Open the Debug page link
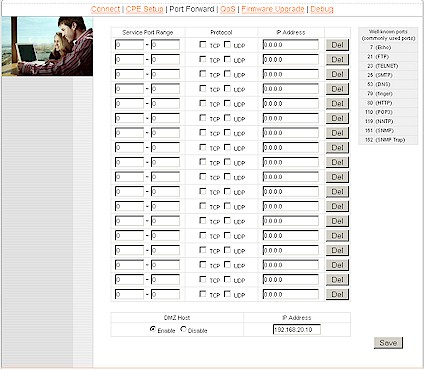425x370 pixels. coord(322,9)
